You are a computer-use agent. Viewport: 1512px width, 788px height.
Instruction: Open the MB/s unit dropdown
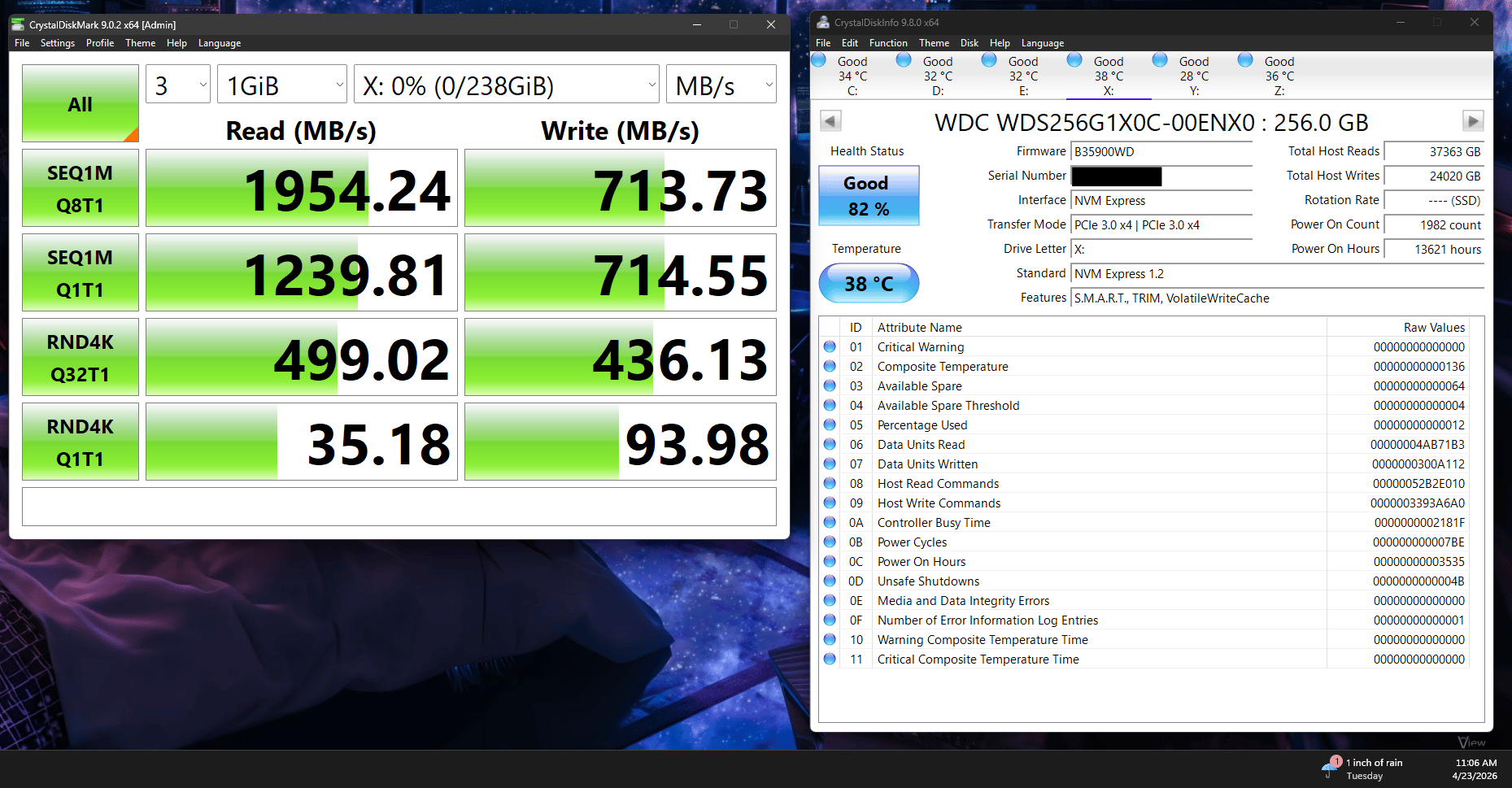(721, 85)
